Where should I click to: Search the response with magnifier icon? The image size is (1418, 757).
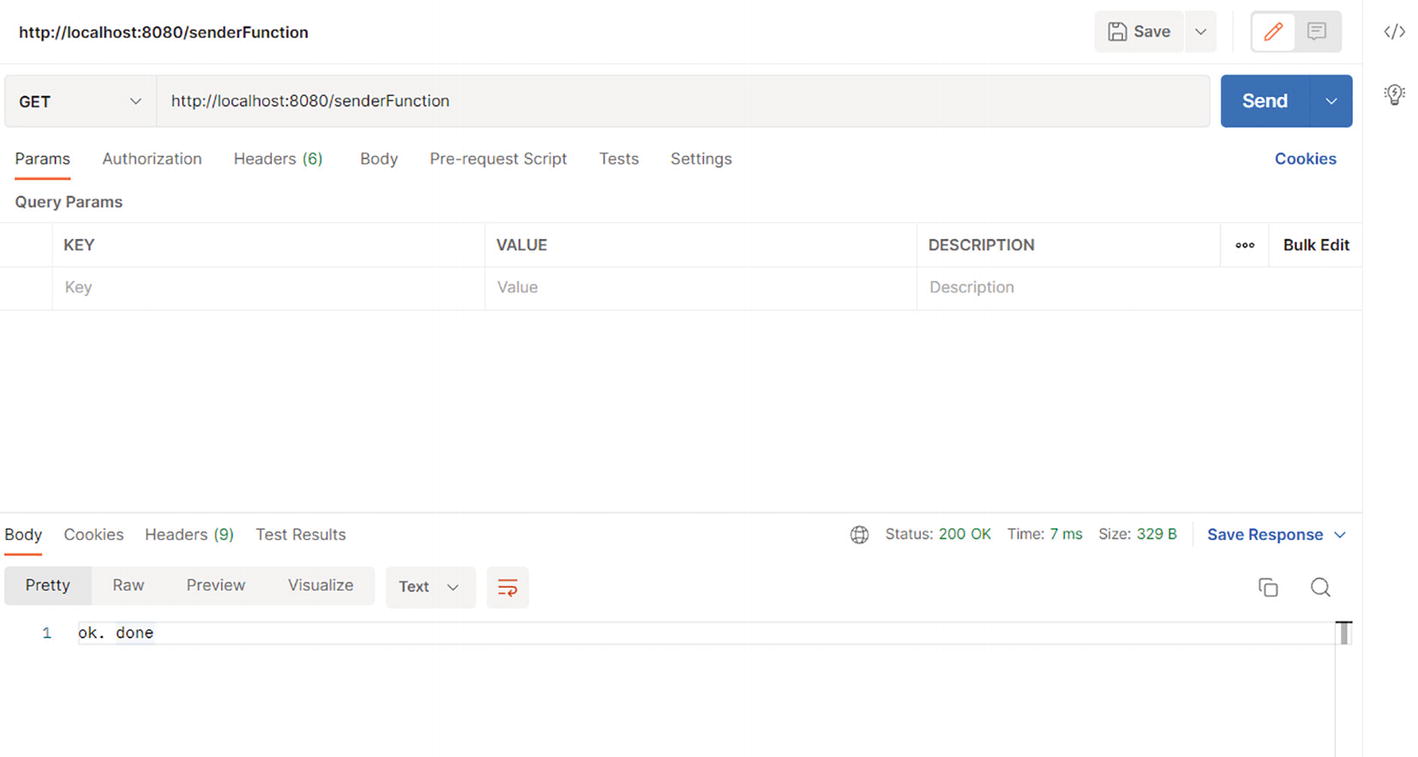click(1320, 587)
